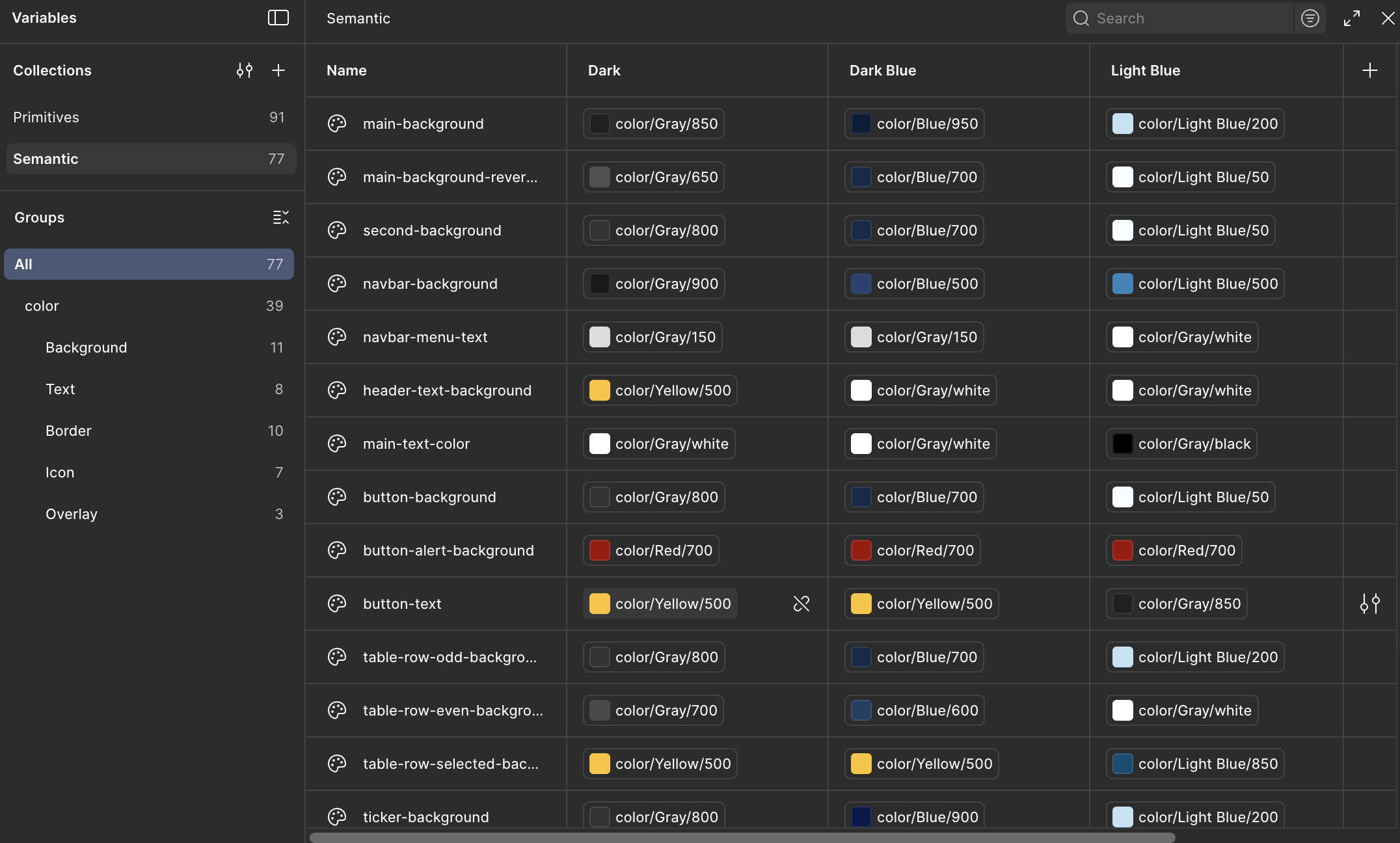Screen dimensions: 1400x843
Task: Expand the variables window icon
Action: point(1352,18)
